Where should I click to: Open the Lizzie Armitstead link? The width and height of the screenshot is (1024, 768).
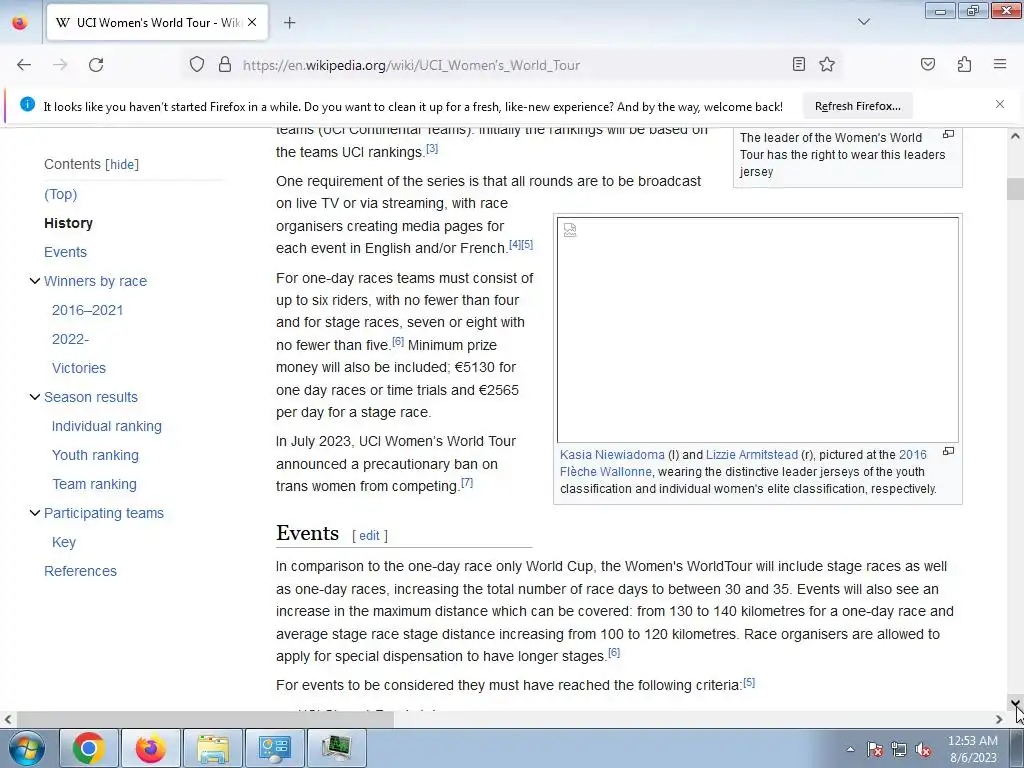coord(752,455)
